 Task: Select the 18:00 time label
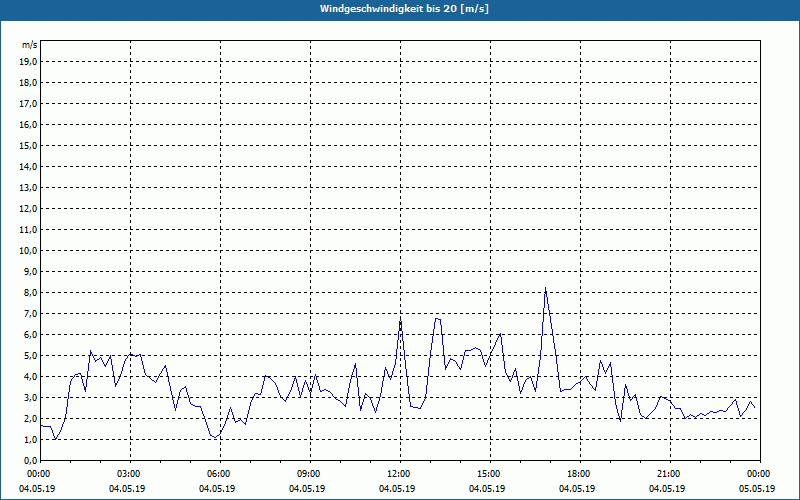pos(581,474)
